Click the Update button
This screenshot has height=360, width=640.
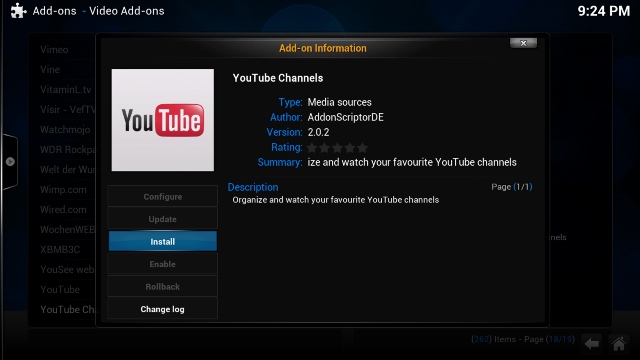pos(162,219)
